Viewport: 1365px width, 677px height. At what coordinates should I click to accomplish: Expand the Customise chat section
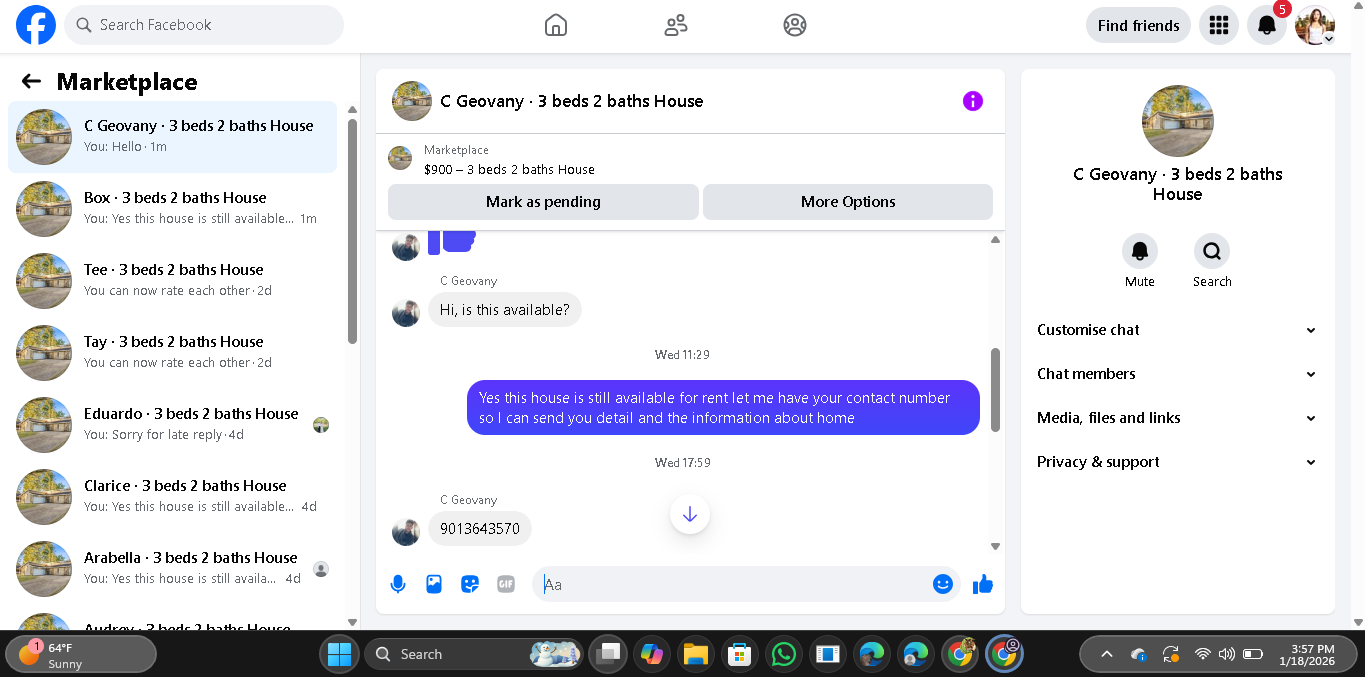pyautogui.click(x=1177, y=330)
